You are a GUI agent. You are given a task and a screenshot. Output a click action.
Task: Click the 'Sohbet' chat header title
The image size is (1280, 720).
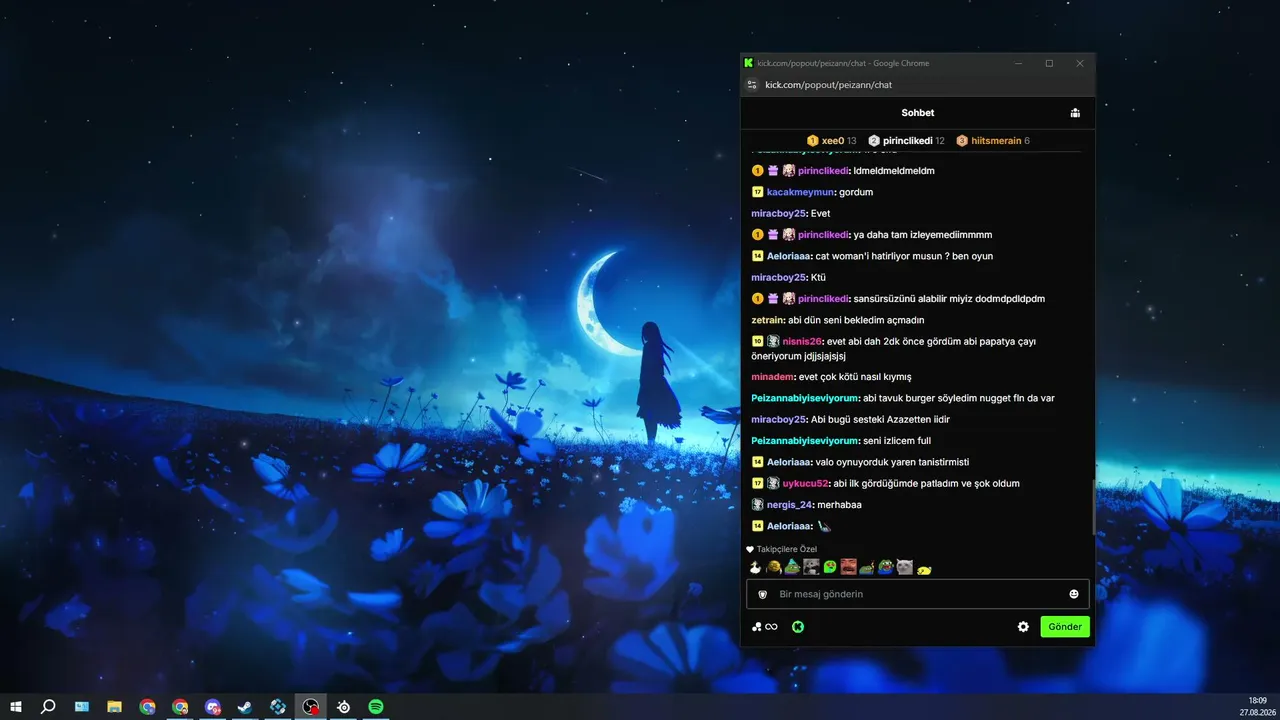click(x=918, y=113)
